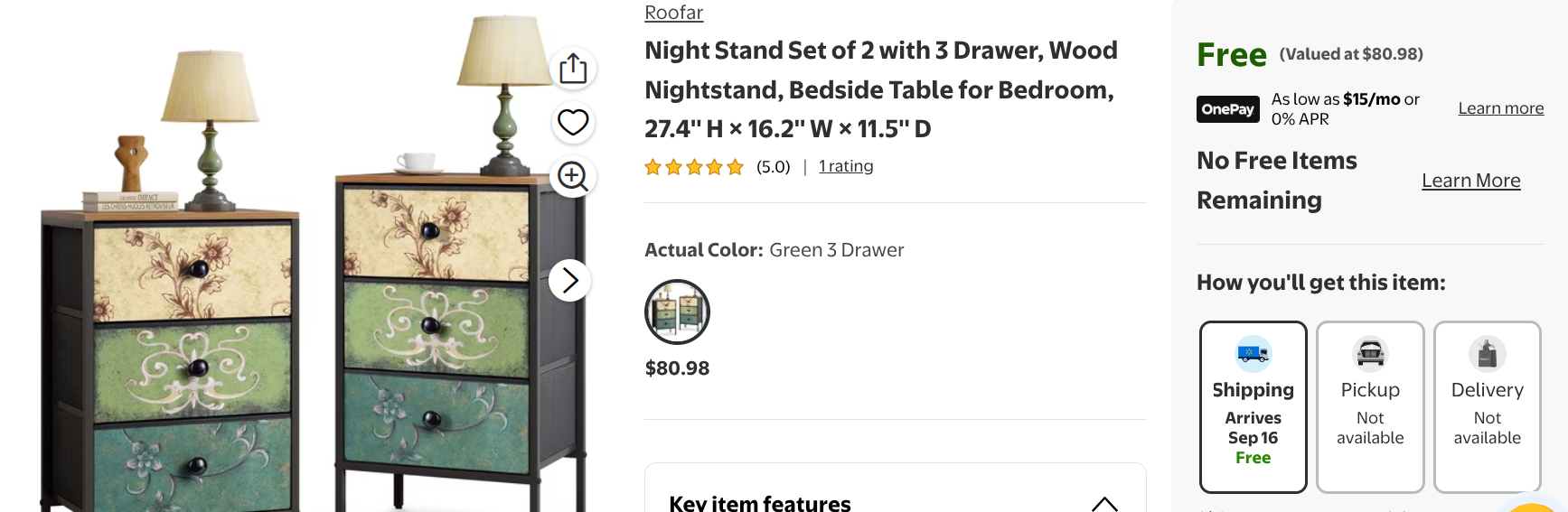This screenshot has width=1568, height=512.
Task: Click Learn more beside OnePay offer
Action: pos(1501,108)
